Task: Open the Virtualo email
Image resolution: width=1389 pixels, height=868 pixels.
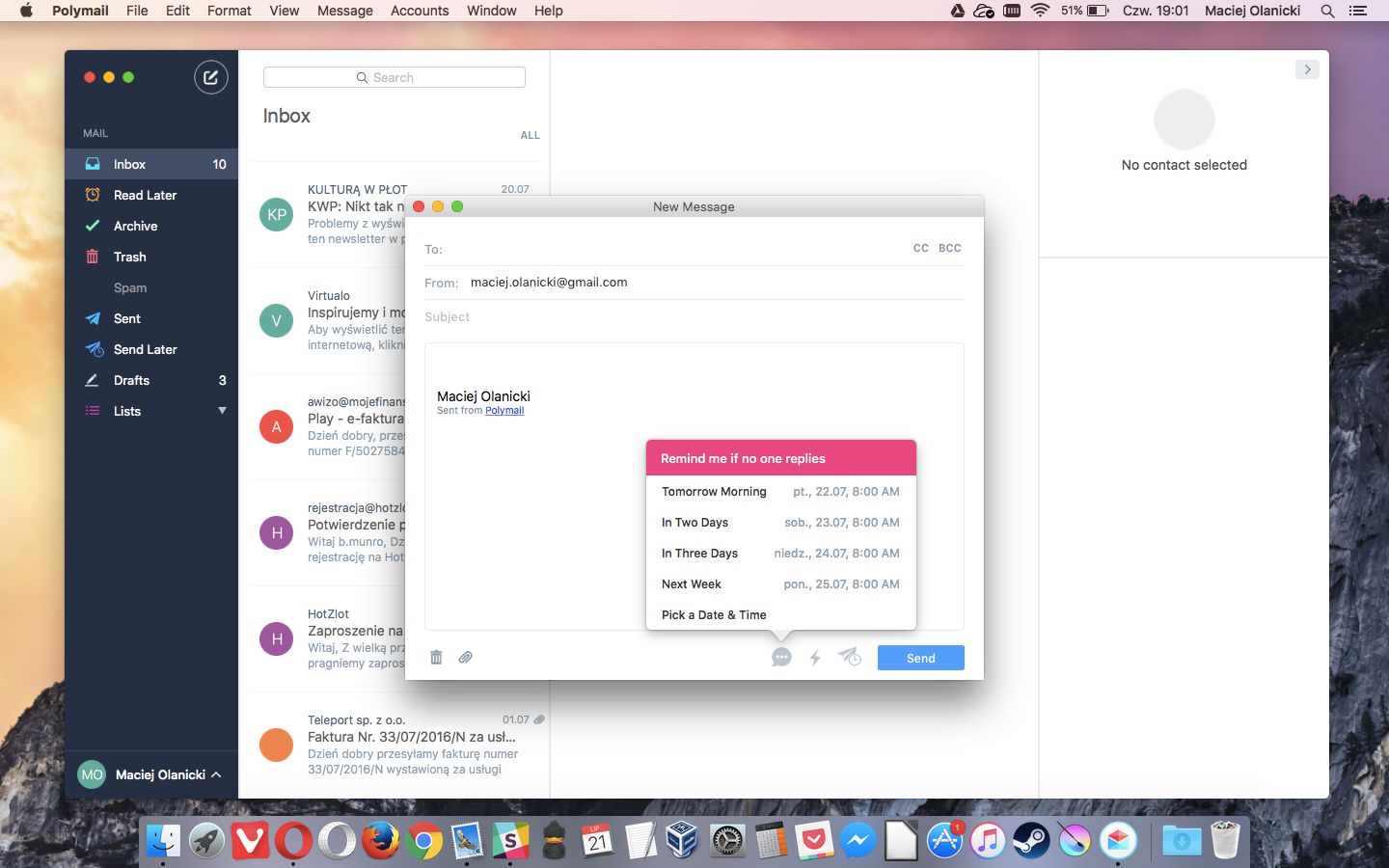Action: (328, 320)
